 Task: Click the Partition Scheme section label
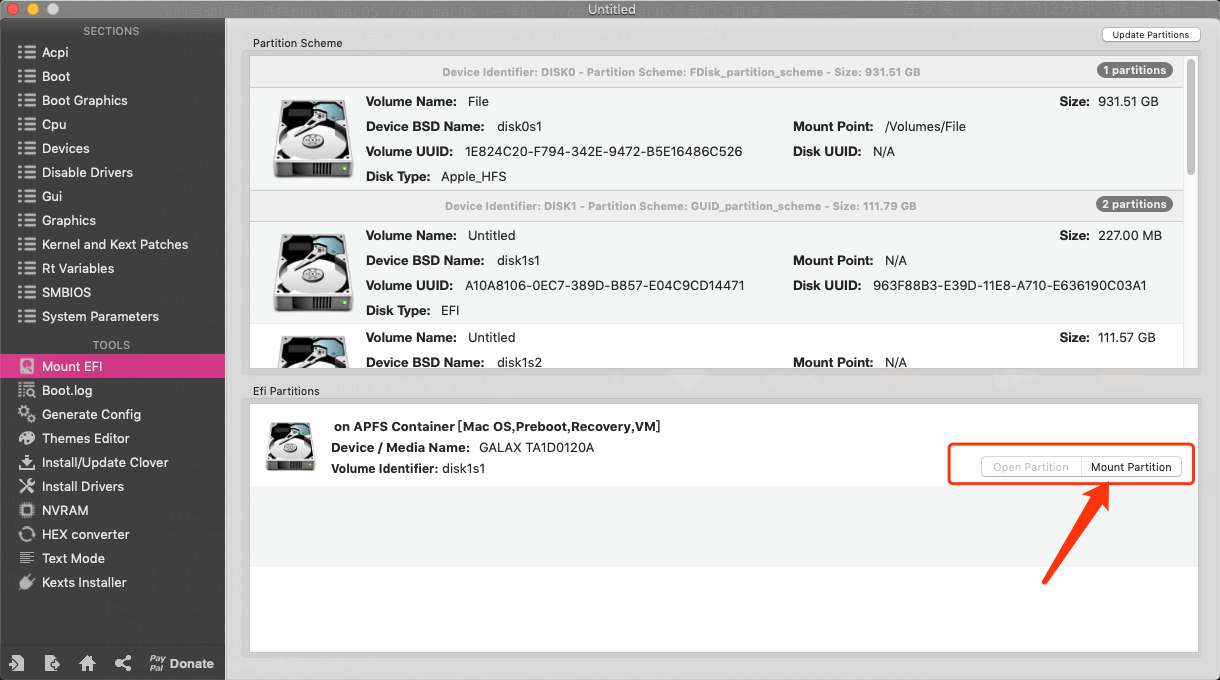pyautogui.click(x=297, y=44)
